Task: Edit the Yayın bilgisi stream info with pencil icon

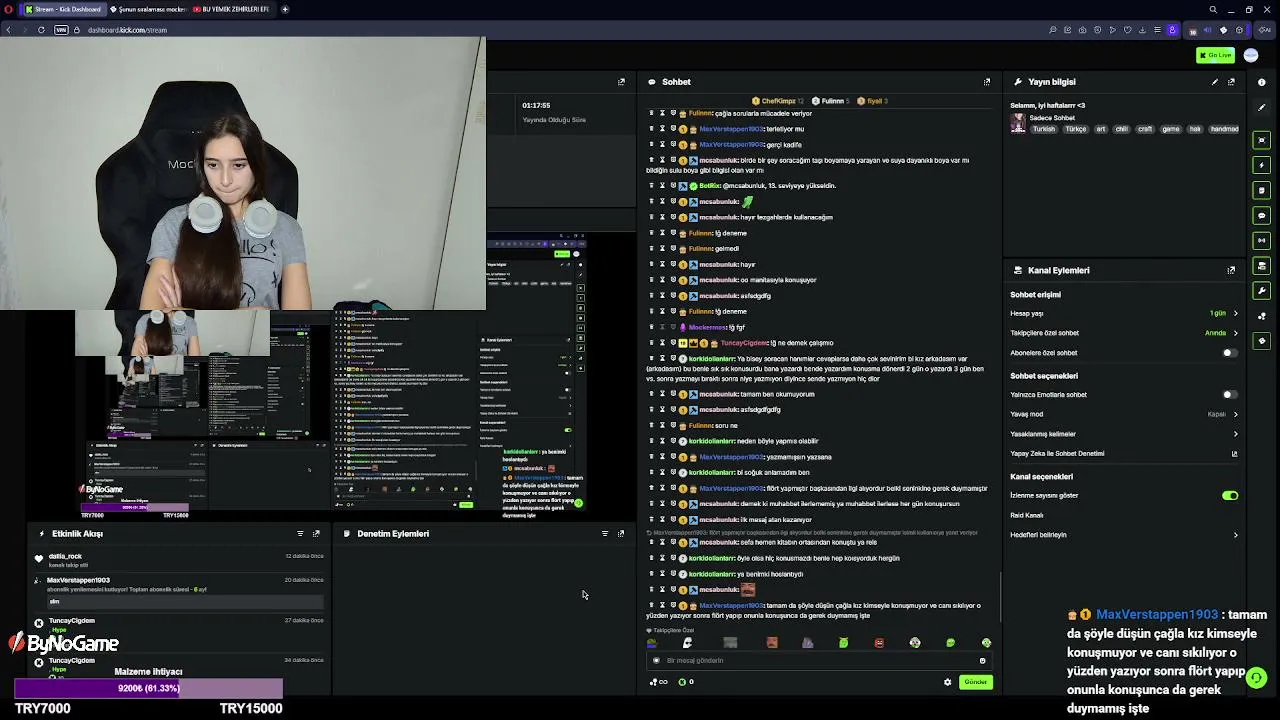Action: click(1215, 82)
